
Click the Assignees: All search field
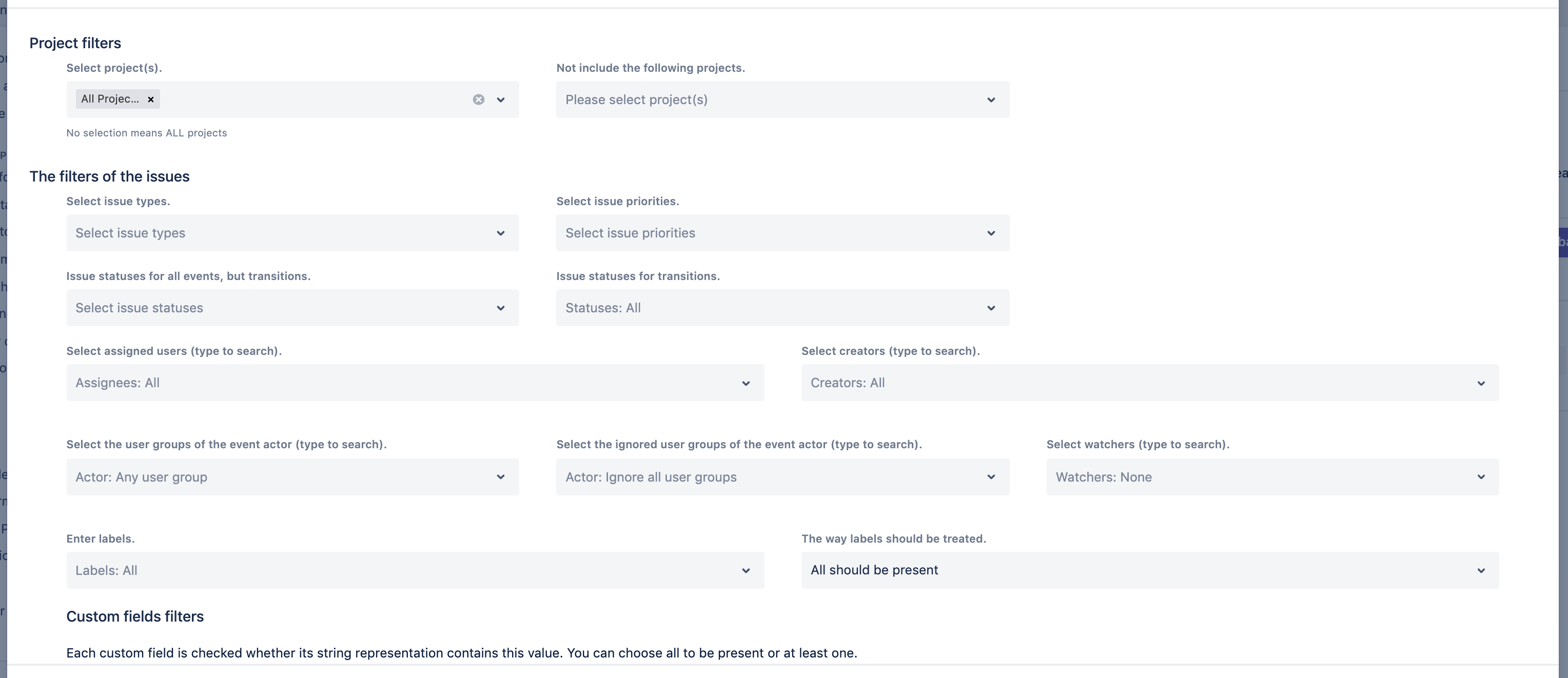[402, 383]
